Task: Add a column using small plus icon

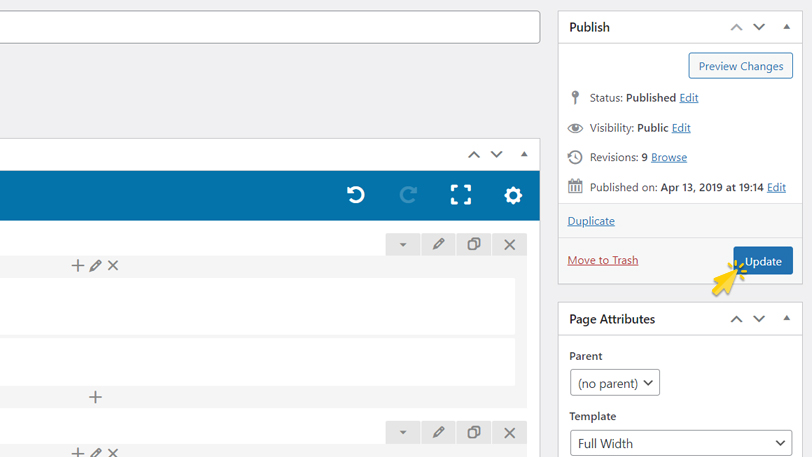Action: (x=77, y=266)
